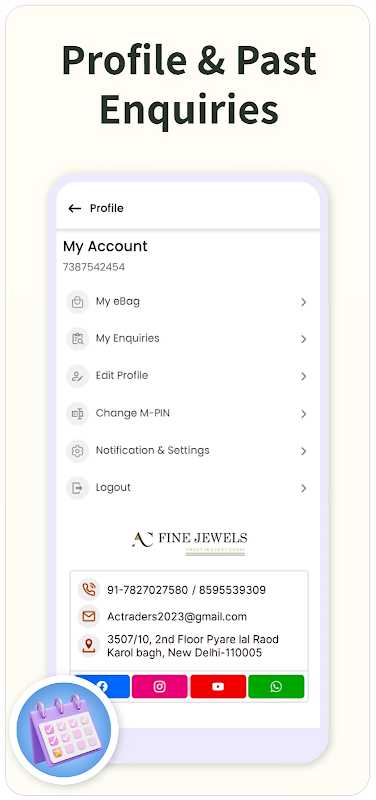Open the My eBag bag icon
This screenshot has height=800, width=376.
click(78, 302)
